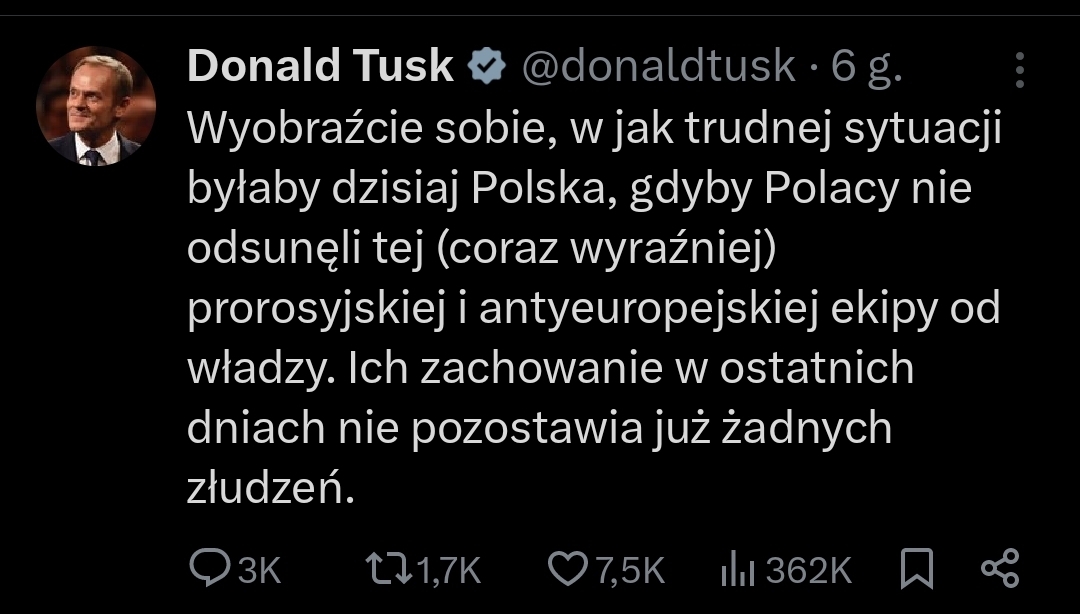Image resolution: width=1080 pixels, height=614 pixels.
Task: Click the 1,7K retweet count
Action: click(x=448, y=570)
